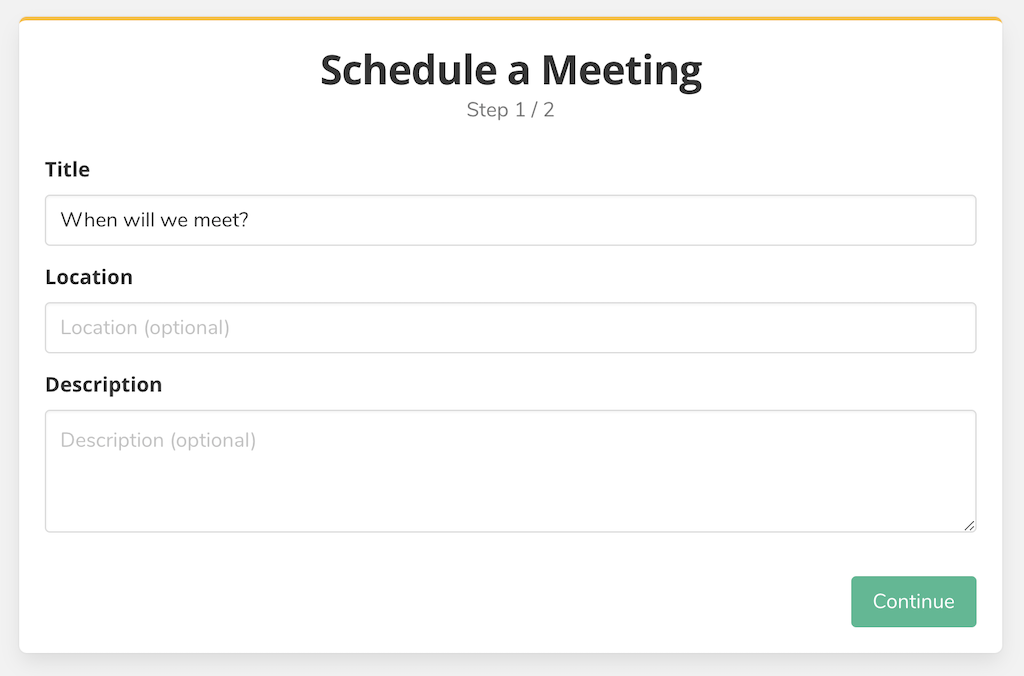Viewport: 1024px width, 676px height.
Task: Click the bold Description label
Action: tap(103, 385)
